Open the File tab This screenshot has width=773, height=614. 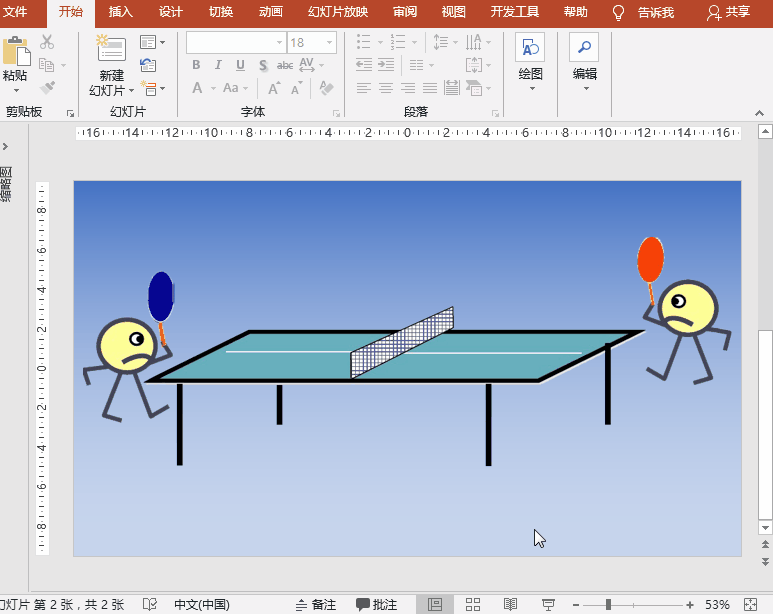[15, 12]
